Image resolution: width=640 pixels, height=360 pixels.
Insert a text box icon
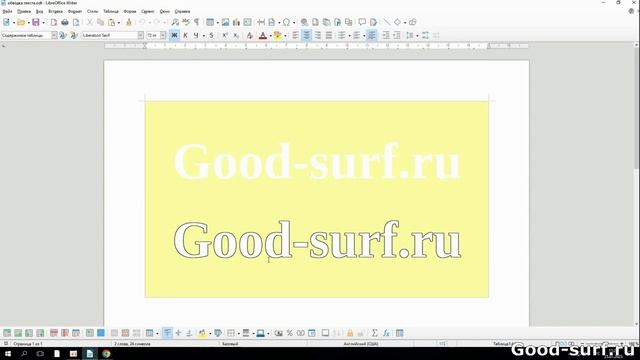[x=247, y=22]
